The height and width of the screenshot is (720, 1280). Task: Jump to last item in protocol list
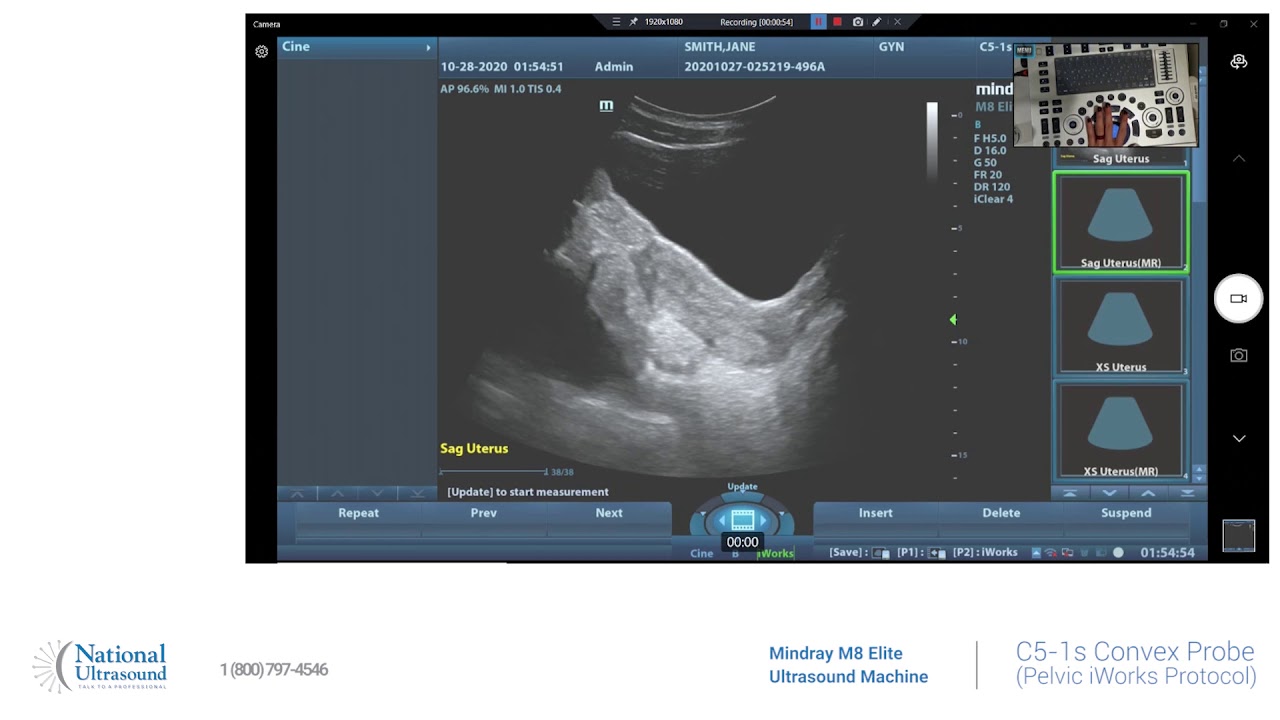[x=1187, y=493]
